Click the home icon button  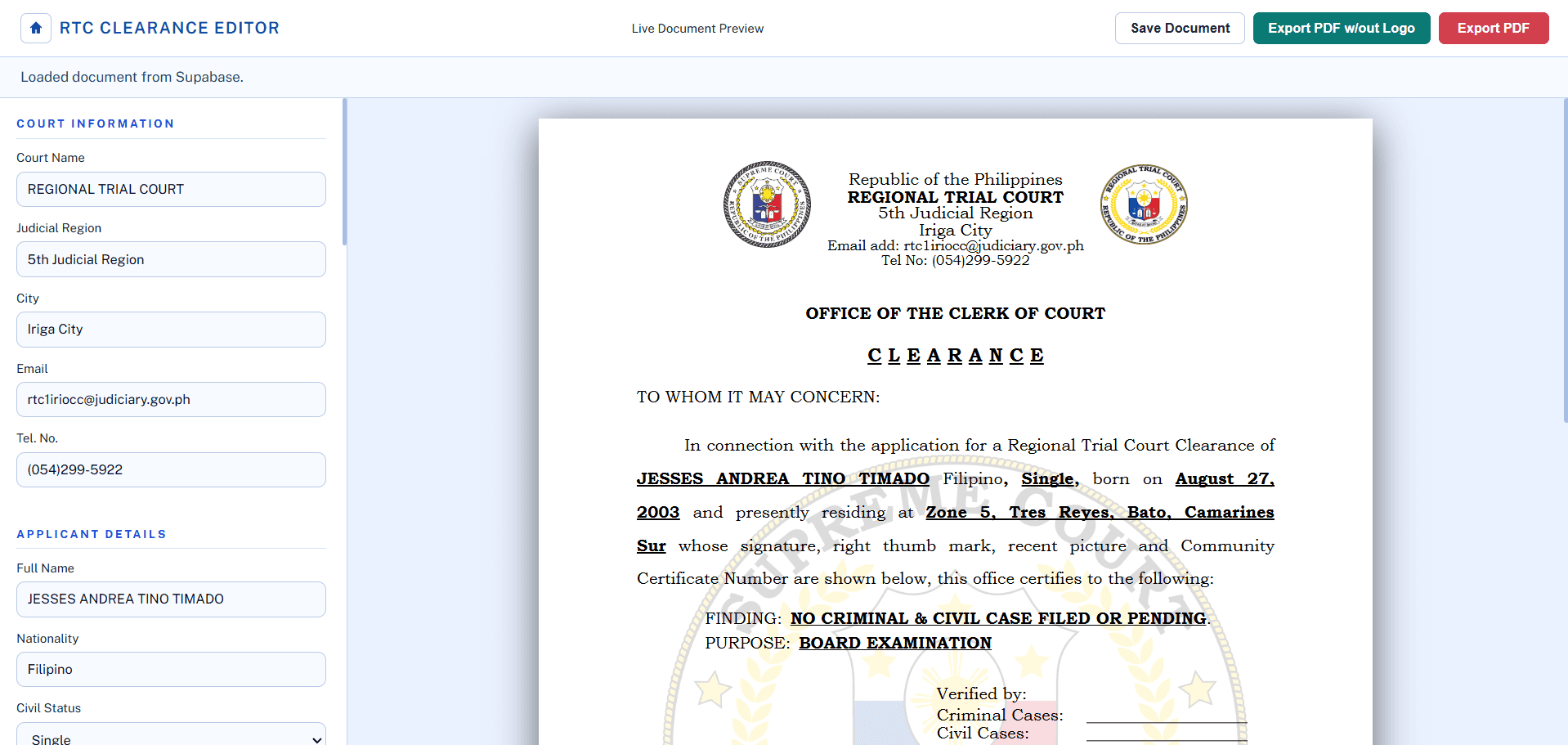[36, 28]
